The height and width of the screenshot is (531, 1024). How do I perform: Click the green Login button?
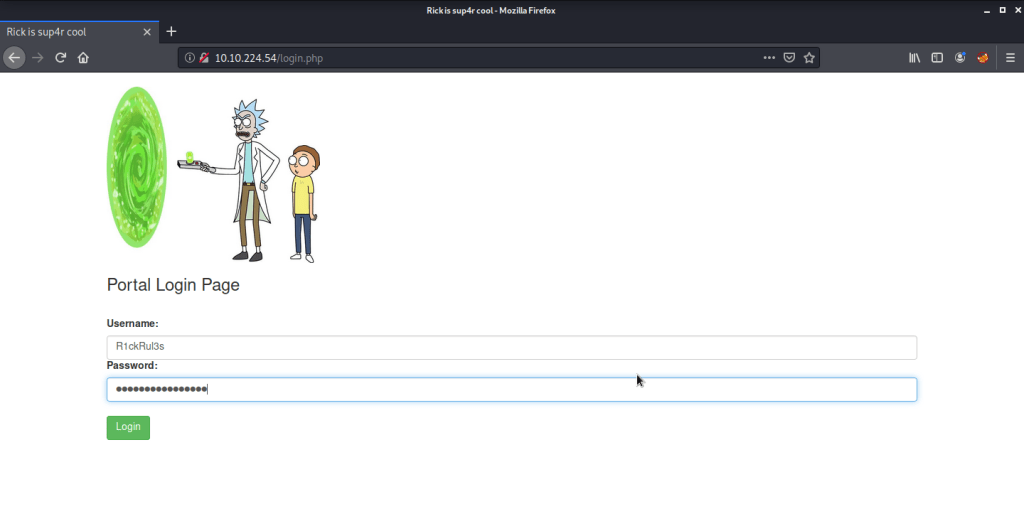[128, 427]
